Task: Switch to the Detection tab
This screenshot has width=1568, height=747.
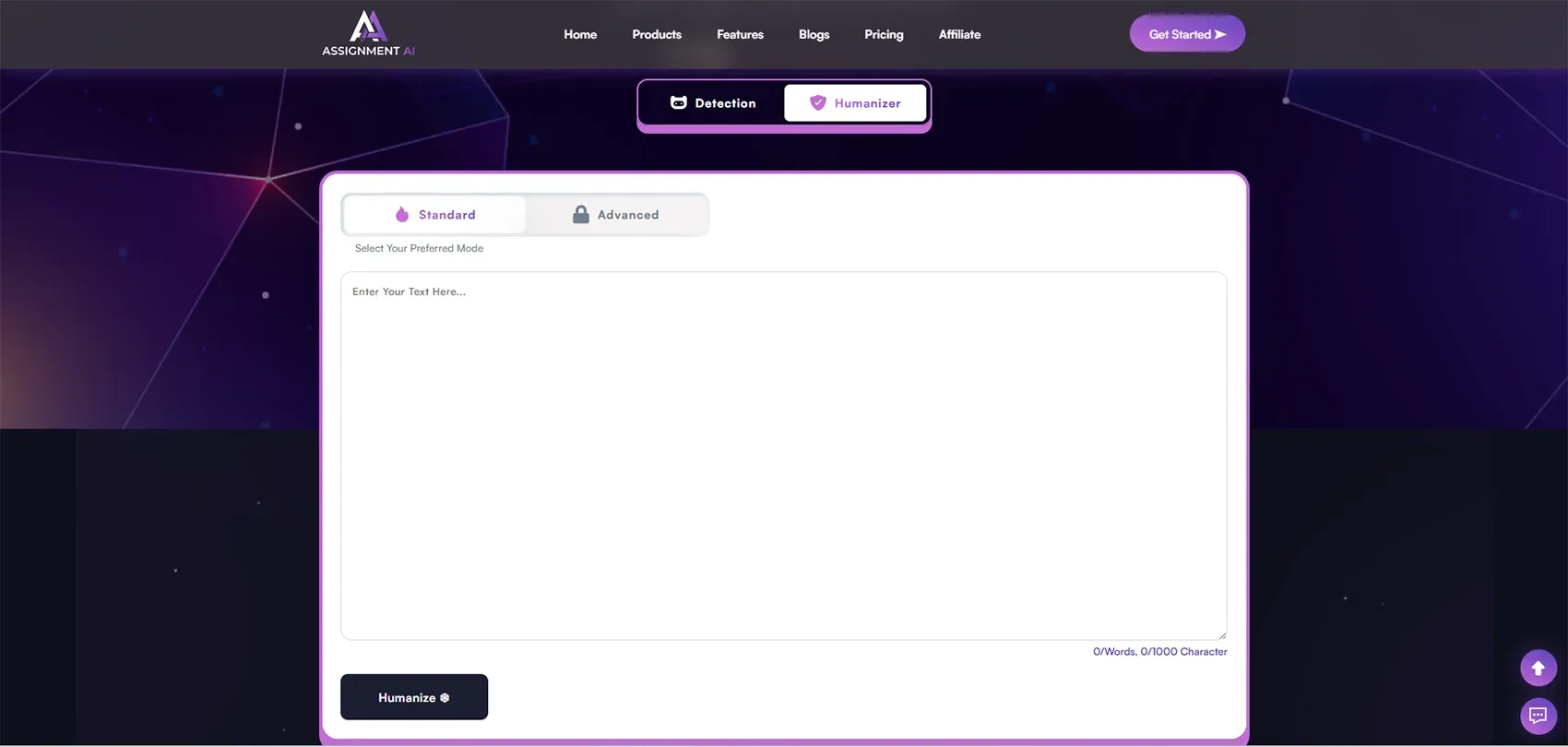Action: click(x=712, y=103)
